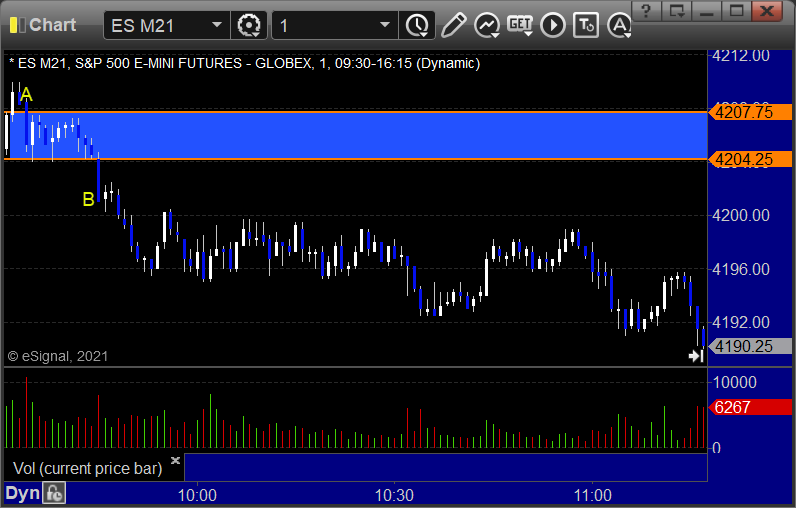This screenshot has width=796, height=508.
Task: Select the Vol (current price bar) label
Action: point(87,468)
